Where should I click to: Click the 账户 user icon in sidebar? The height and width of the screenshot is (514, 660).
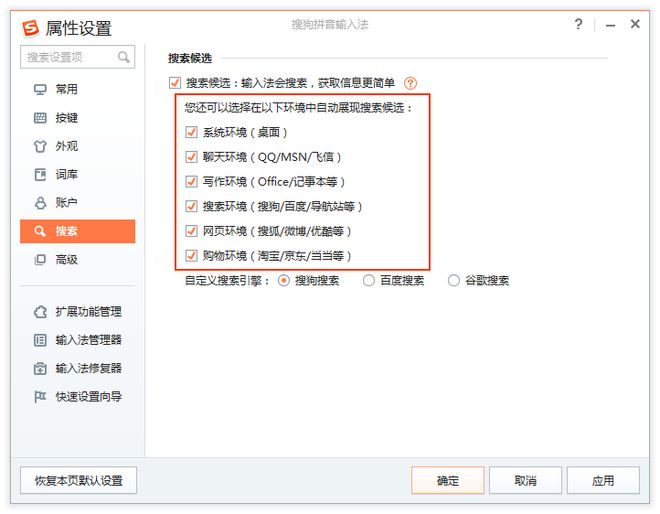[40, 203]
